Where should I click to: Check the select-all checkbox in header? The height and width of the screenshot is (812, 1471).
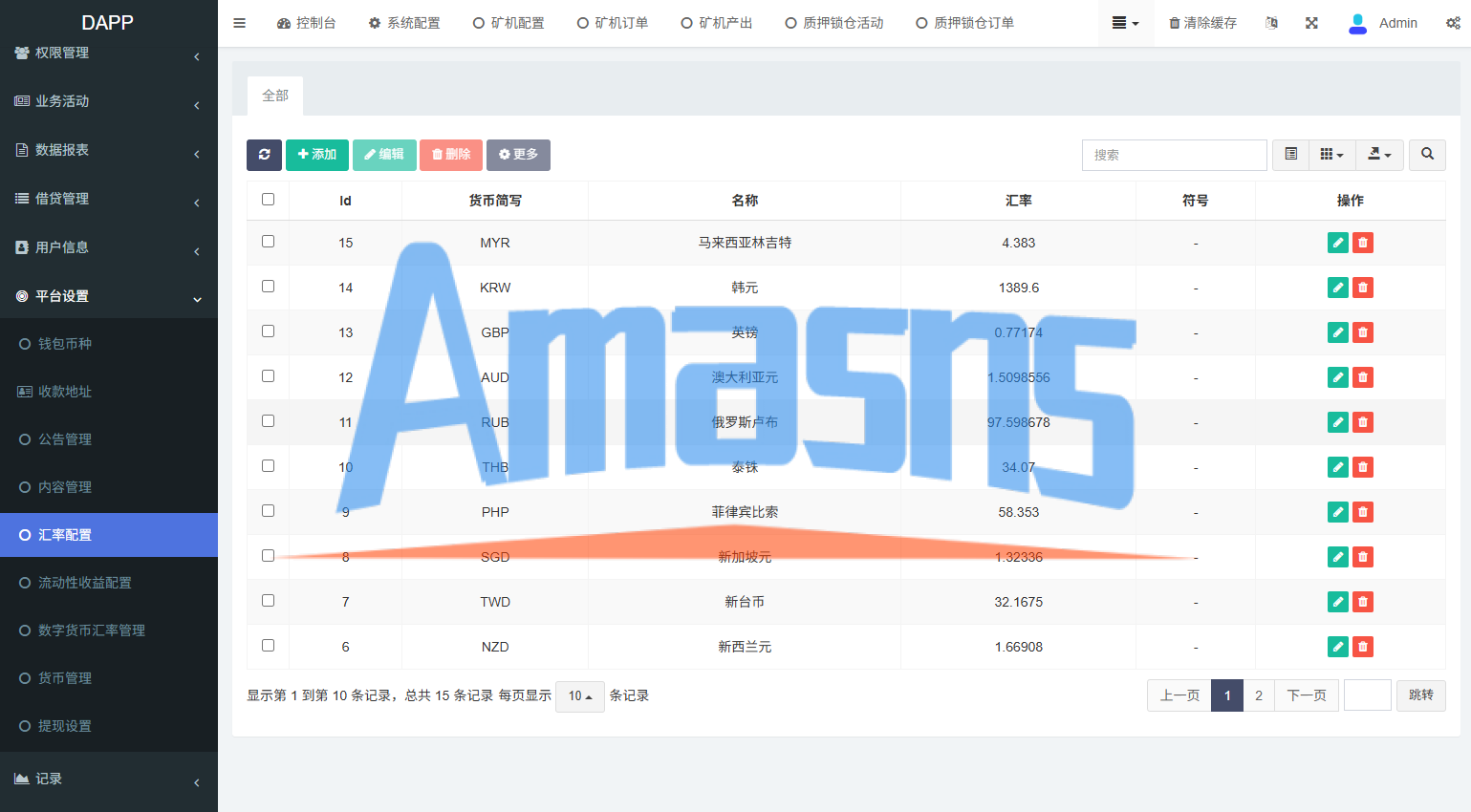[268, 200]
